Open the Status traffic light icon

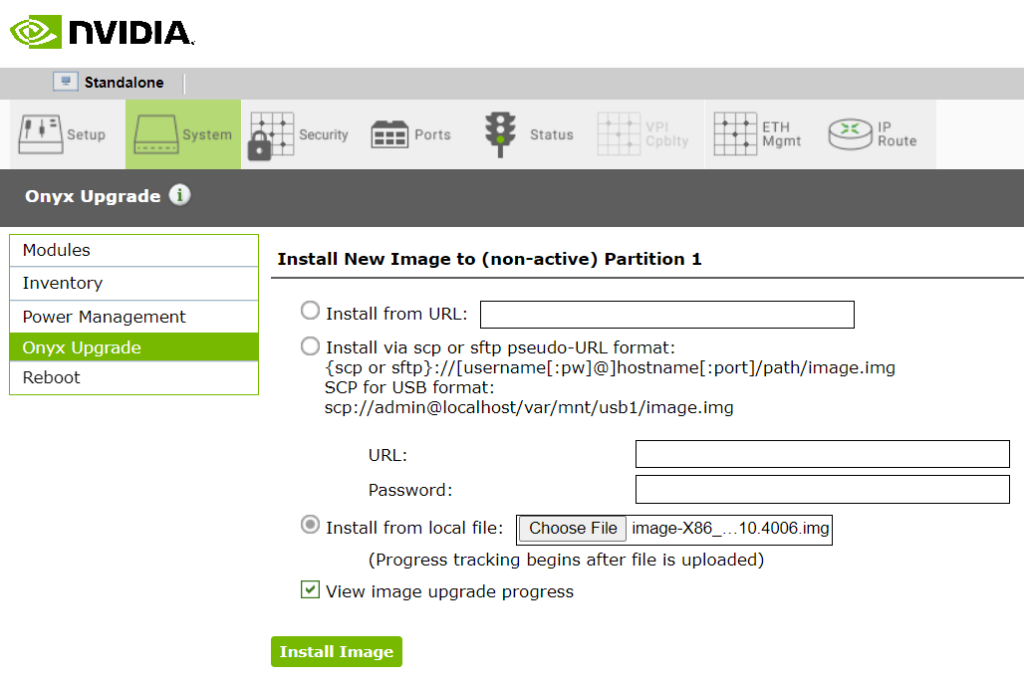click(497, 134)
